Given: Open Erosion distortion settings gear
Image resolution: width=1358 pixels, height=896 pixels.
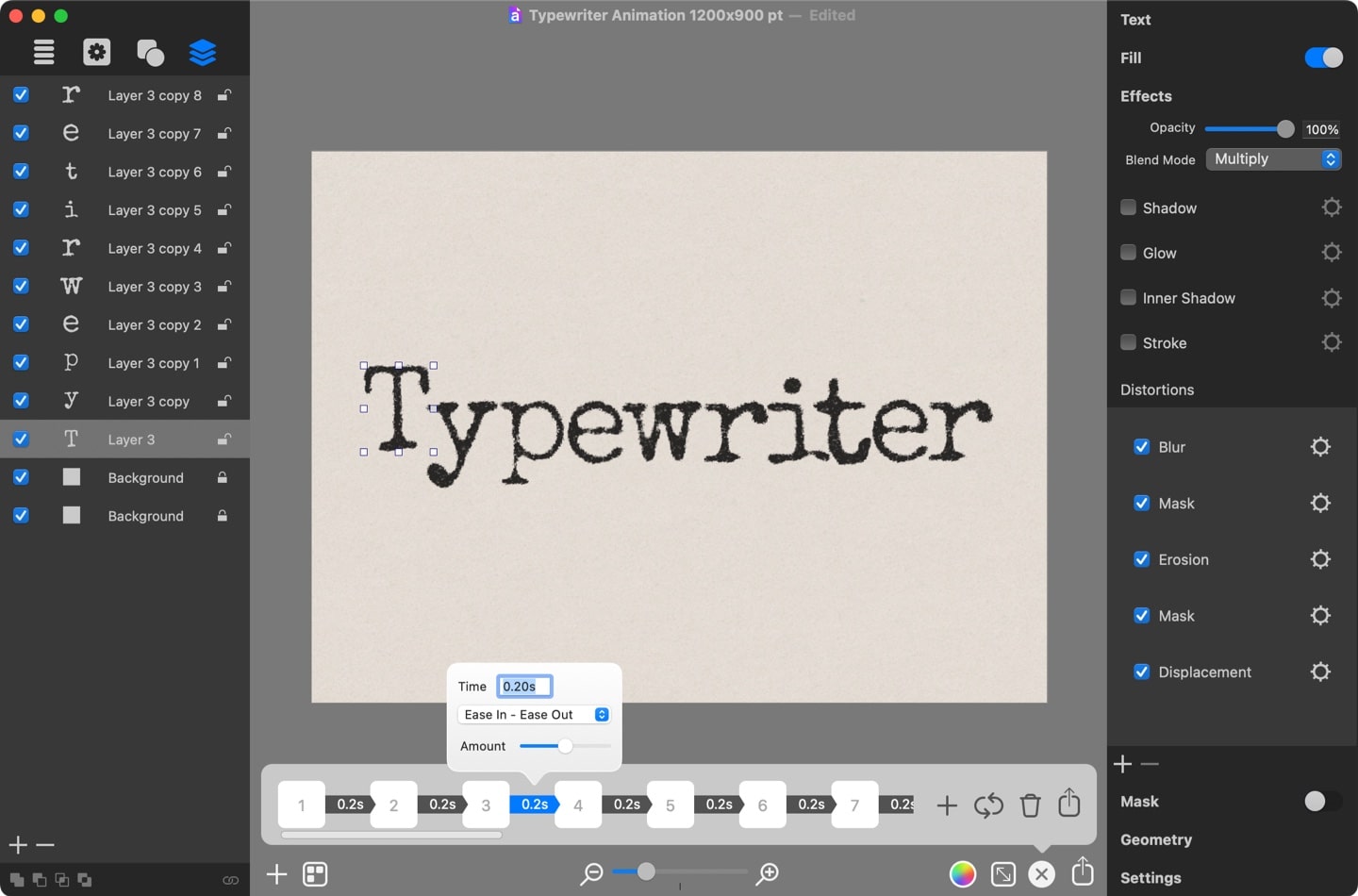Looking at the screenshot, I should pos(1320,559).
